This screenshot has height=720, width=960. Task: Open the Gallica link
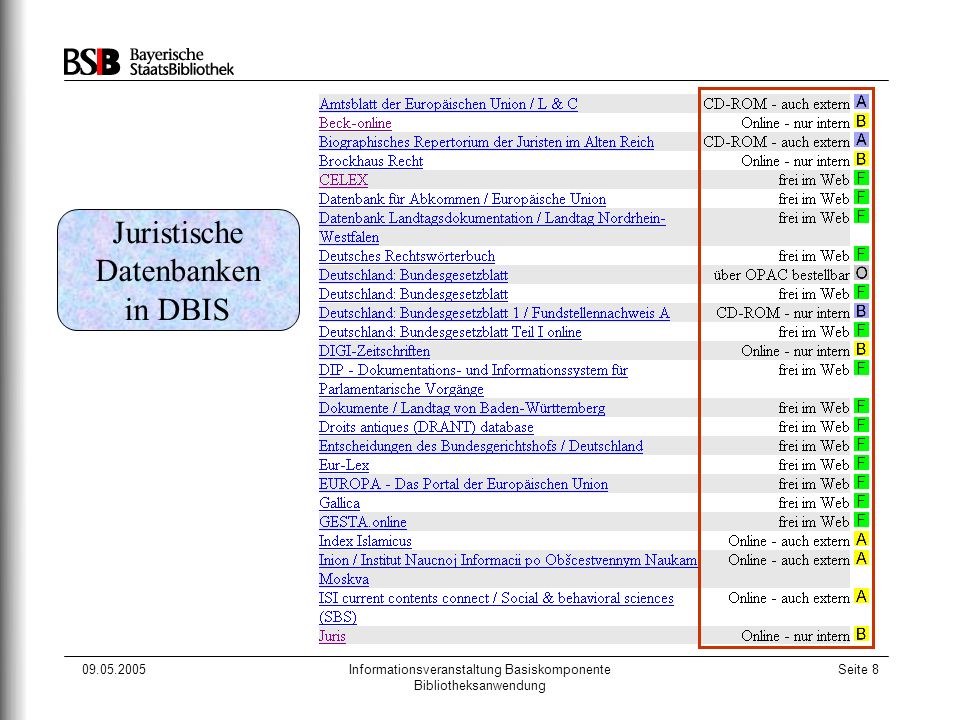point(339,503)
